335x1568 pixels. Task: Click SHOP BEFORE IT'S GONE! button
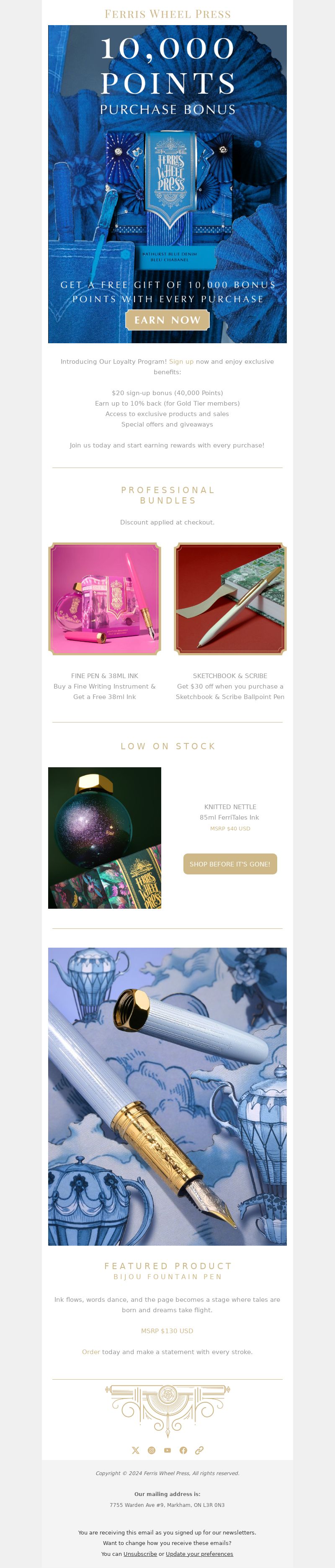pos(230,864)
